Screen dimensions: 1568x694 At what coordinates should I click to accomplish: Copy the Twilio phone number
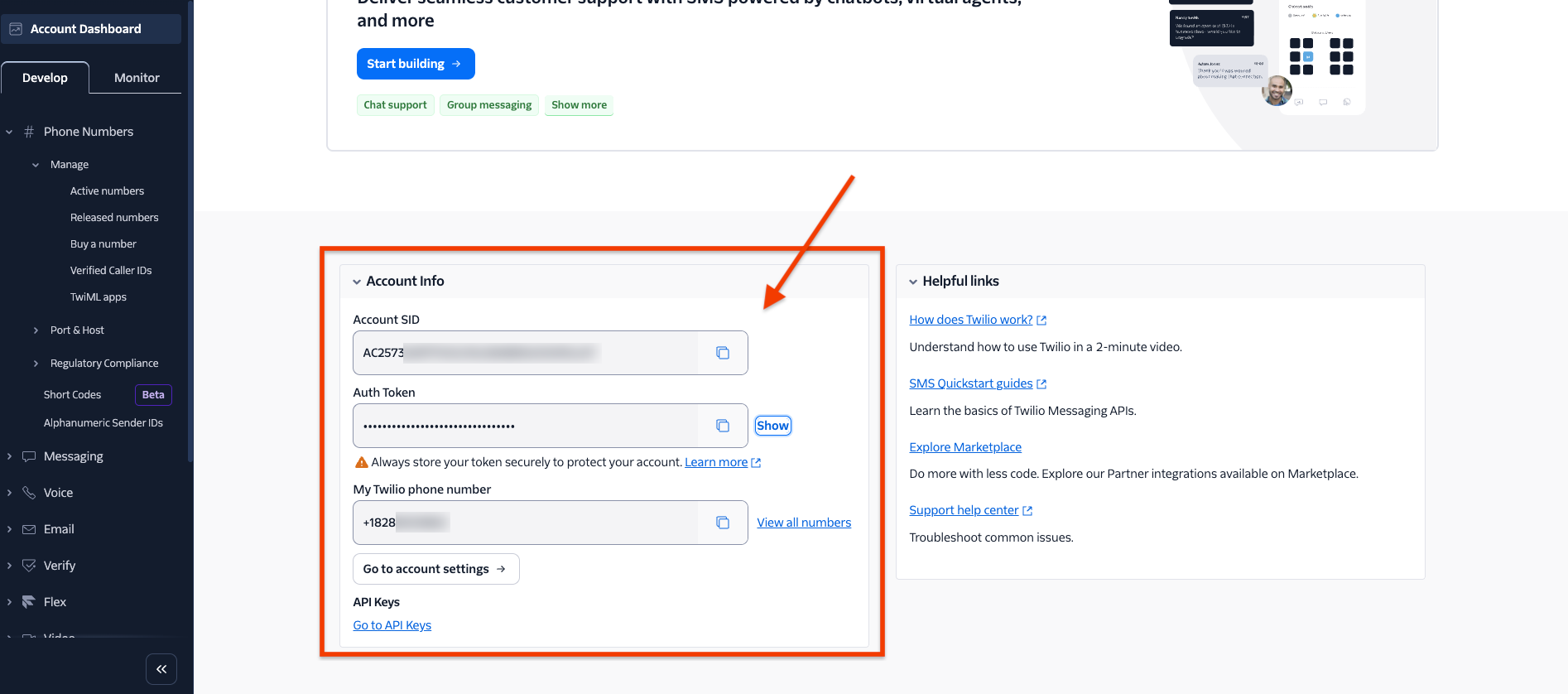(723, 523)
